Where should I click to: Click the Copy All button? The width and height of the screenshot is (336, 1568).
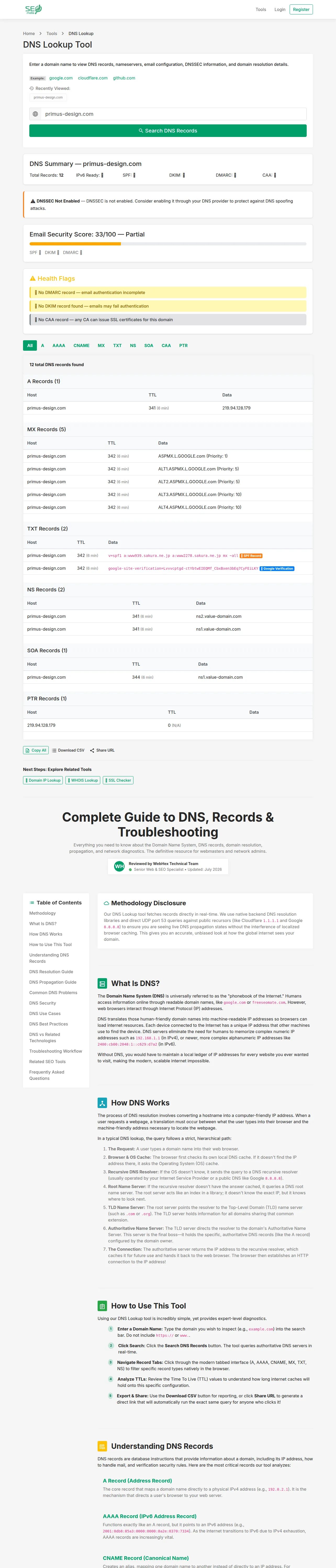coord(36,750)
